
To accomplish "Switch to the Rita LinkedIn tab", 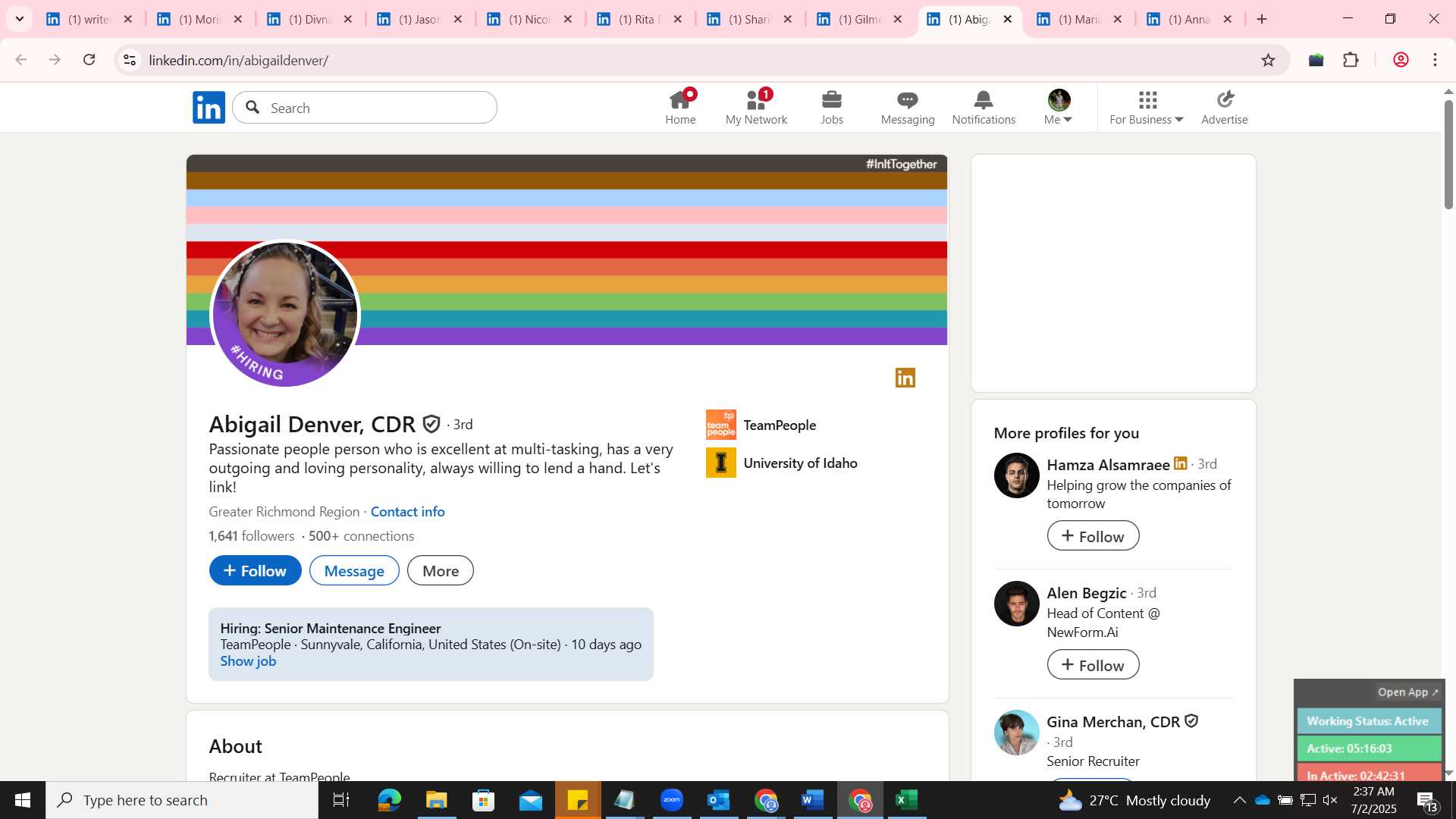I will point(639,19).
